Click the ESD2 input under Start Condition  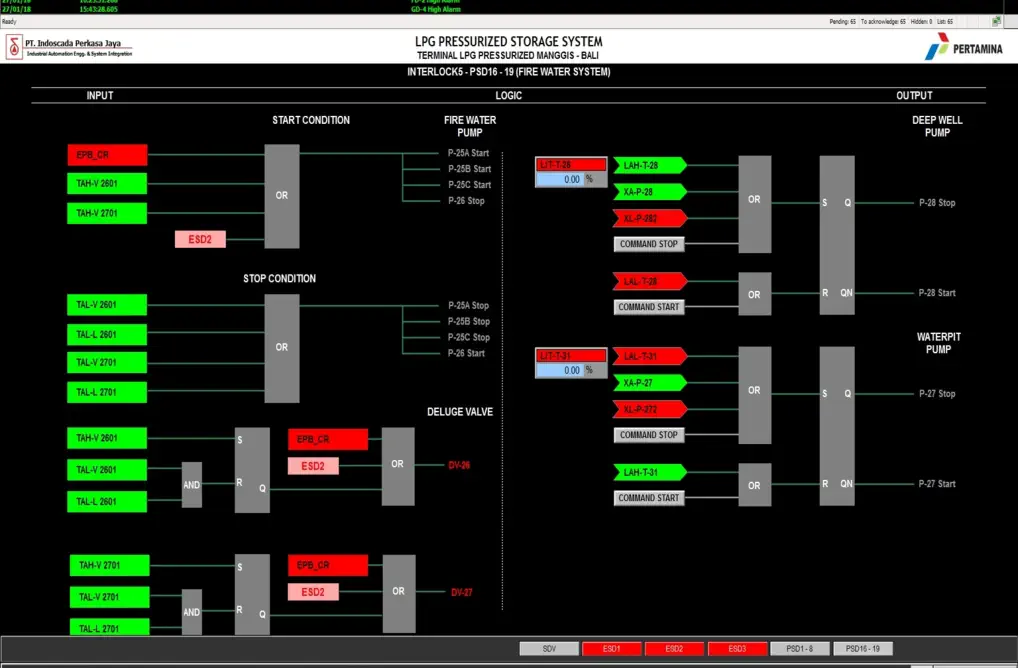point(200,239)
